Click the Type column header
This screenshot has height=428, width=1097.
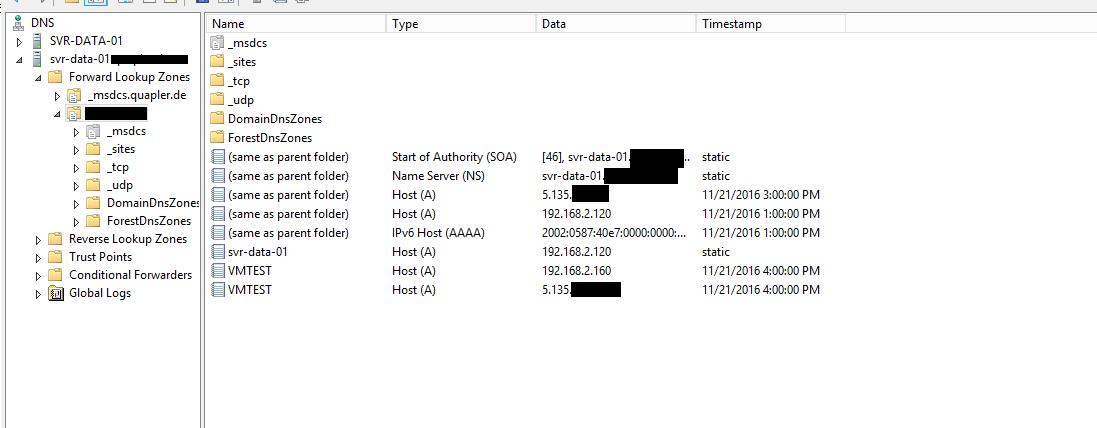click(x=461, y=24)
